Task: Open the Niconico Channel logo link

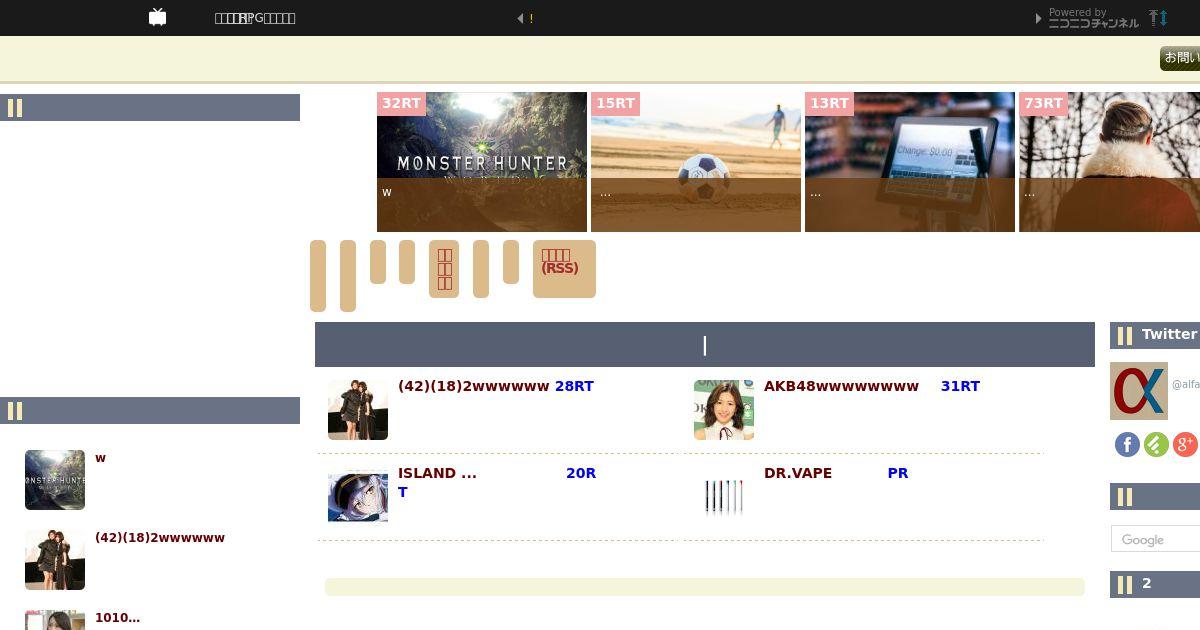Action: 1093,18
